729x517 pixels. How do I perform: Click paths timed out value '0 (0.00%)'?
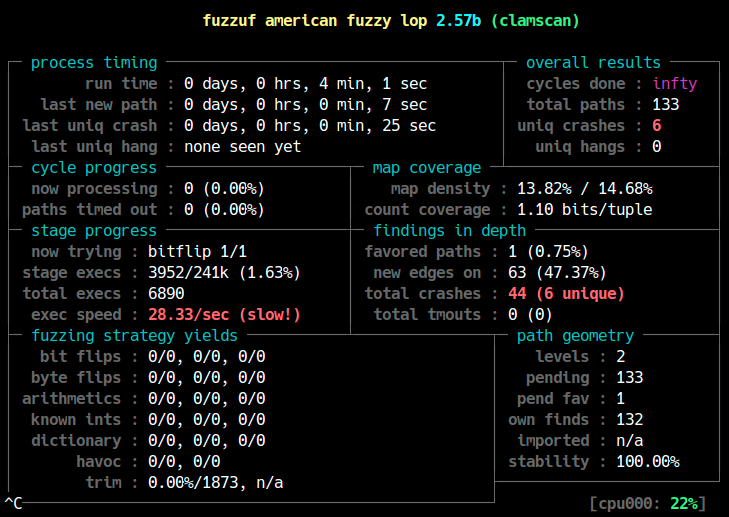224,210
